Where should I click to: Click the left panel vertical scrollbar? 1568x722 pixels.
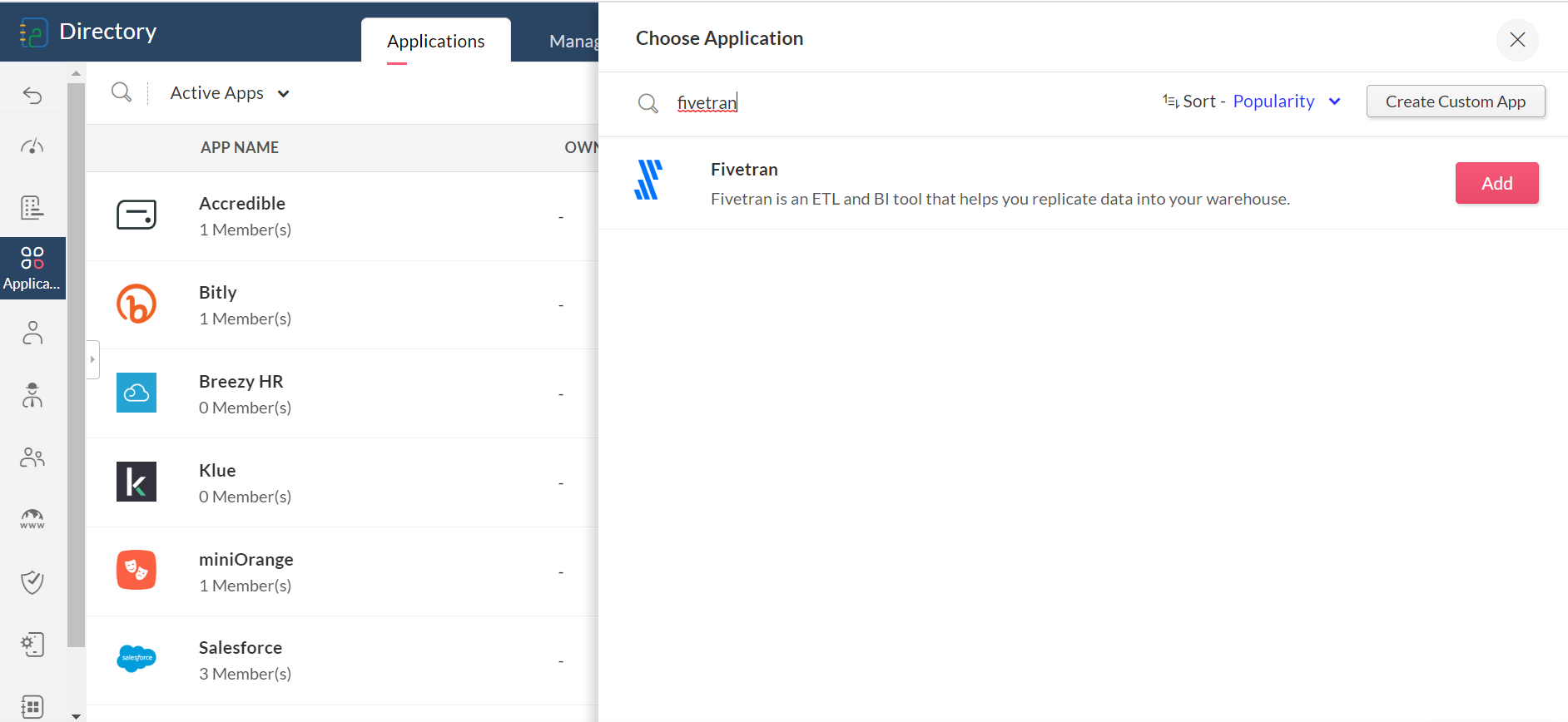pyautogui.click(x=76, y=363)
